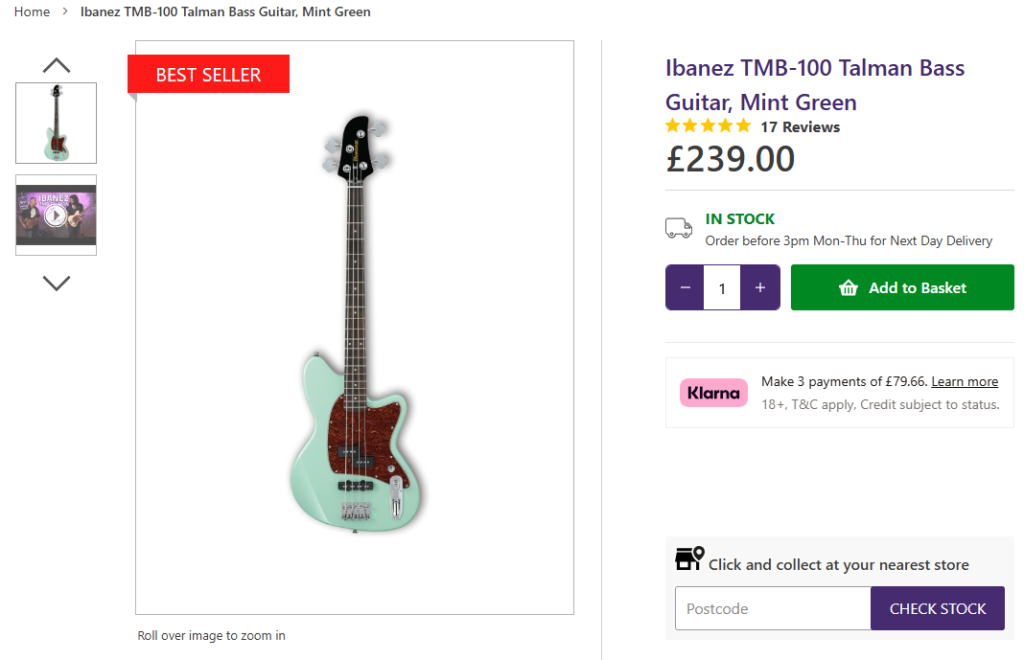Open the Klarna Learn more link
This screenshot has width=1024, height=660.
(x=963, y=381)
